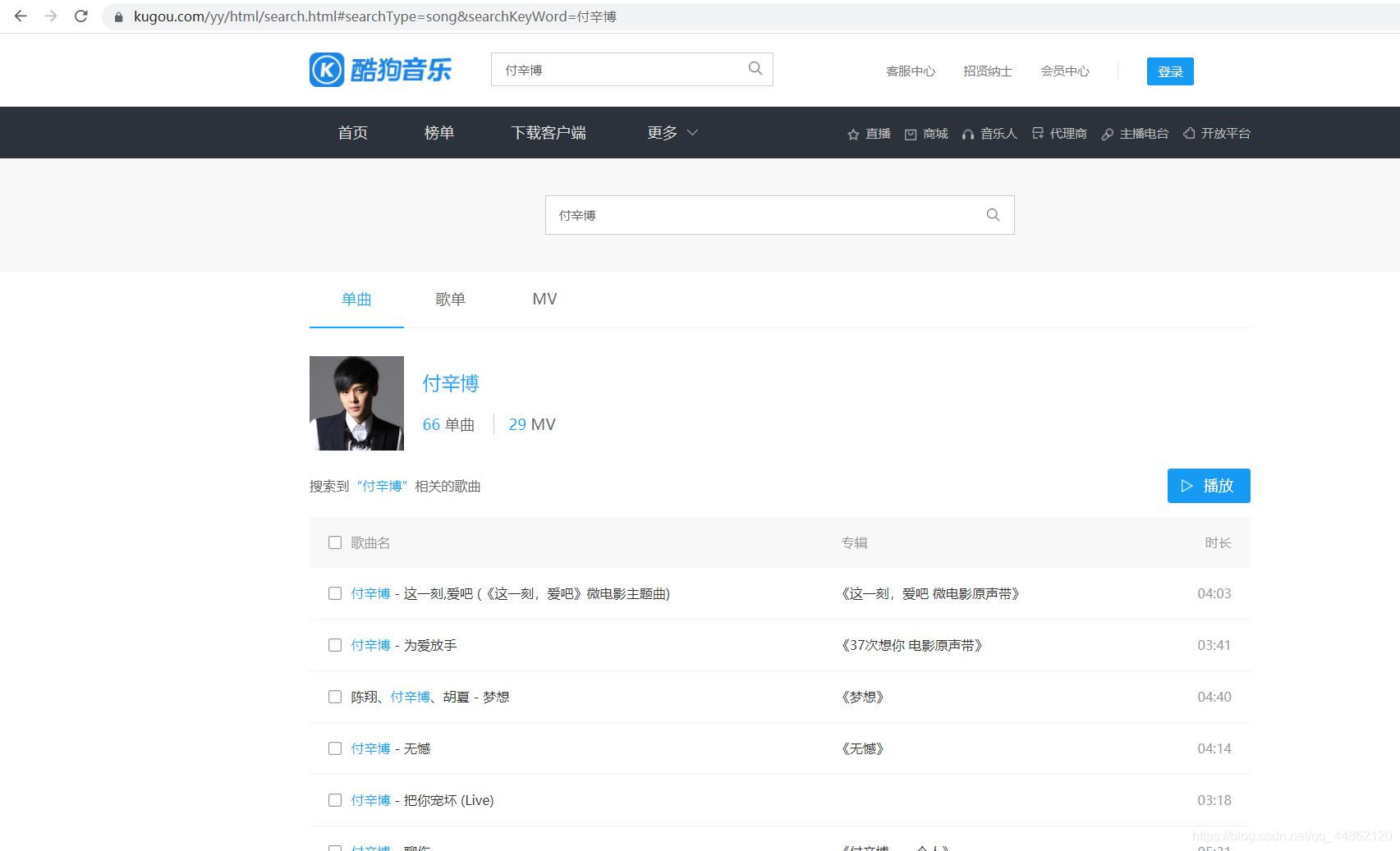Open song title 为爱放手
The height and width of the screenshot is (851, 1400).
tap(430, 645)
